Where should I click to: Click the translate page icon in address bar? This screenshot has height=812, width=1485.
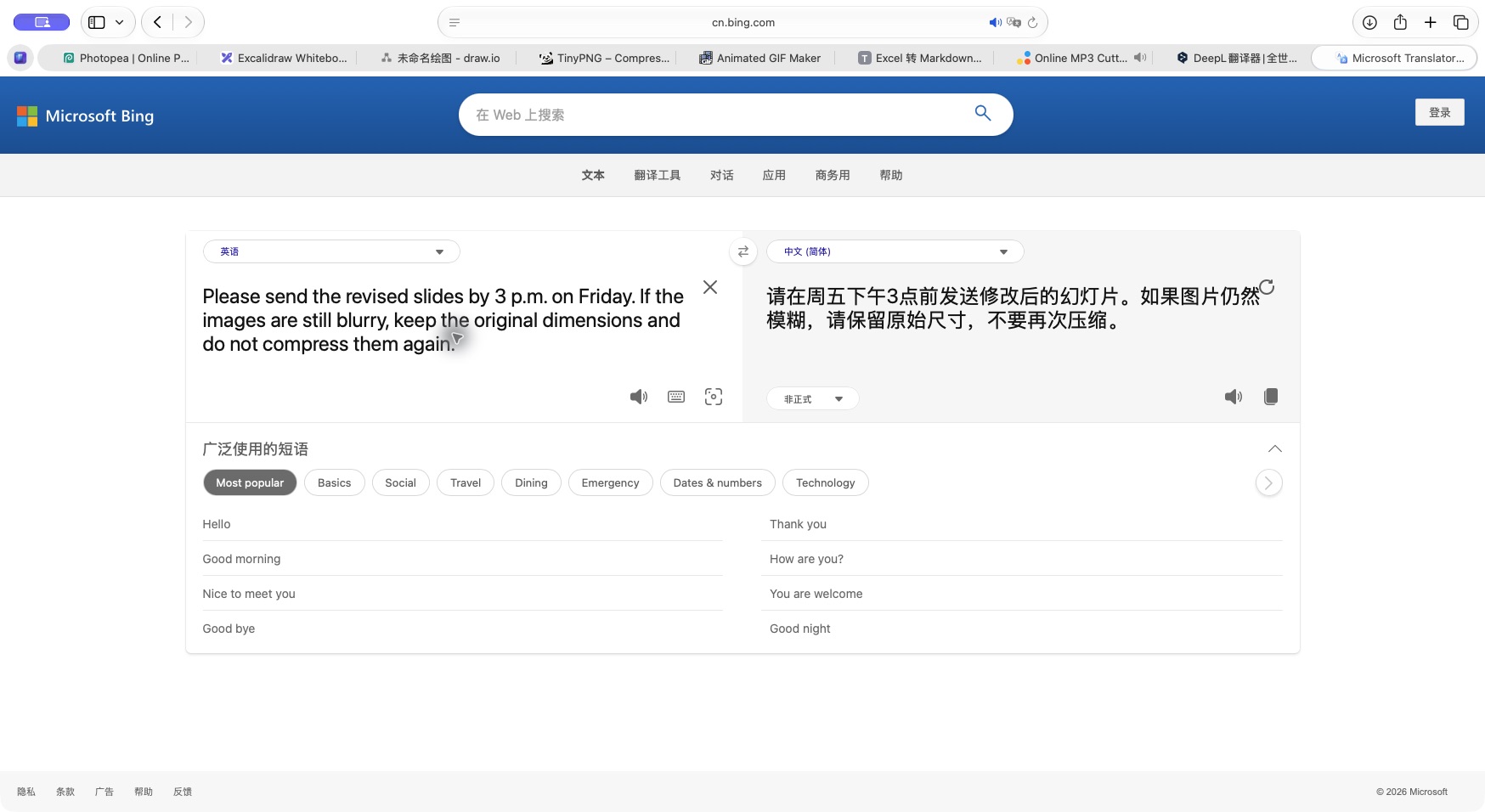point(1014,23)
